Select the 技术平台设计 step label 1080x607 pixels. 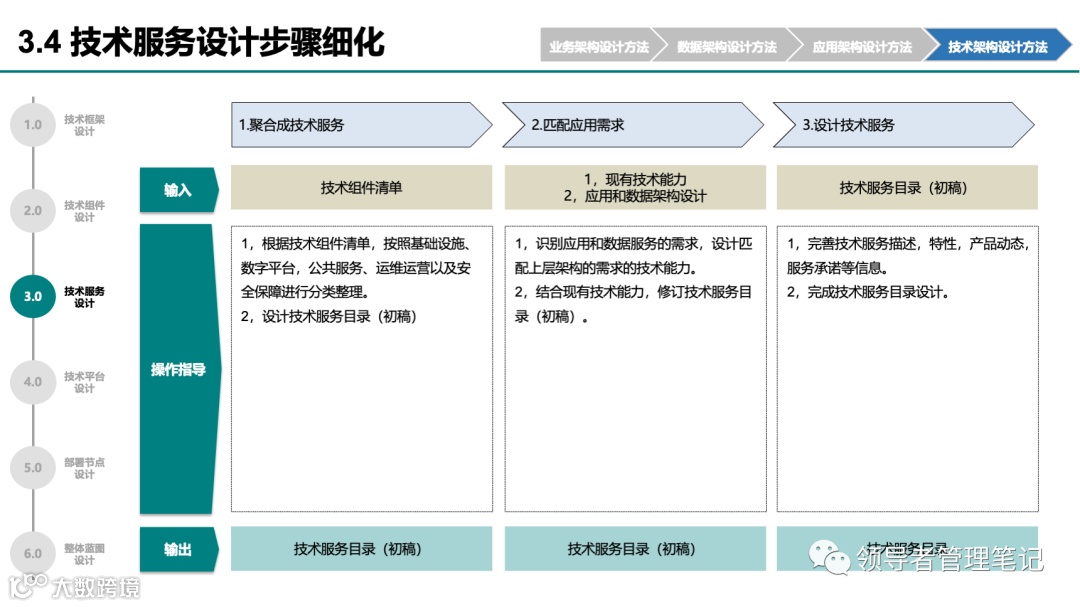click(85, 382)
